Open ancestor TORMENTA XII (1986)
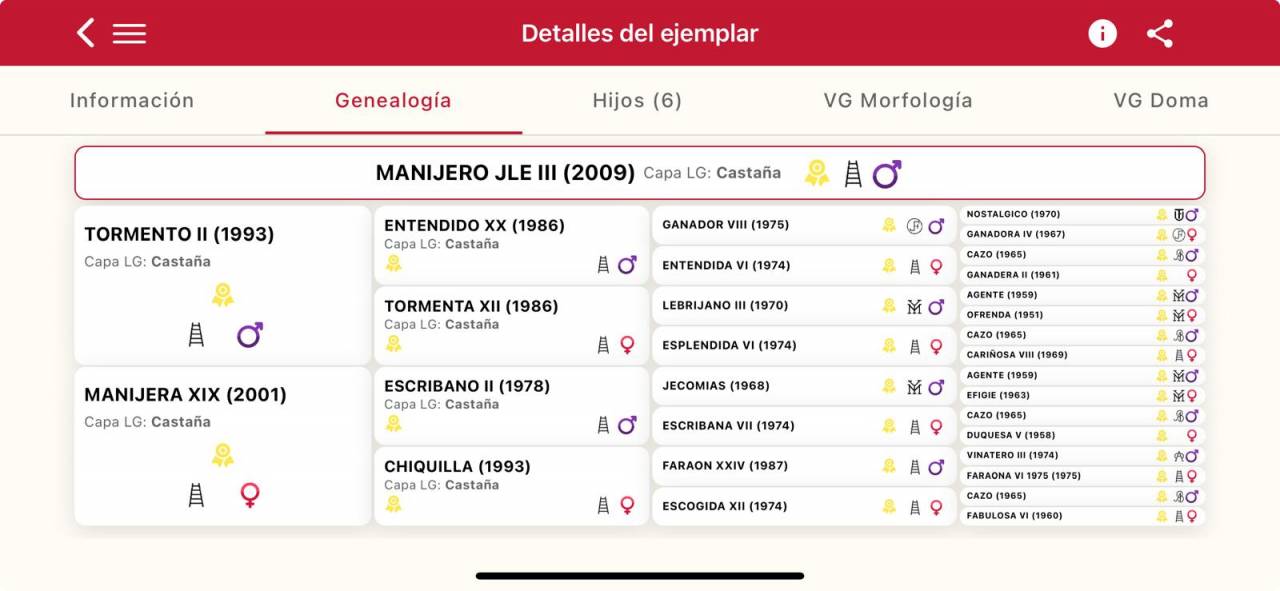This screenshot has width=1280, height=591. (471, 306)
